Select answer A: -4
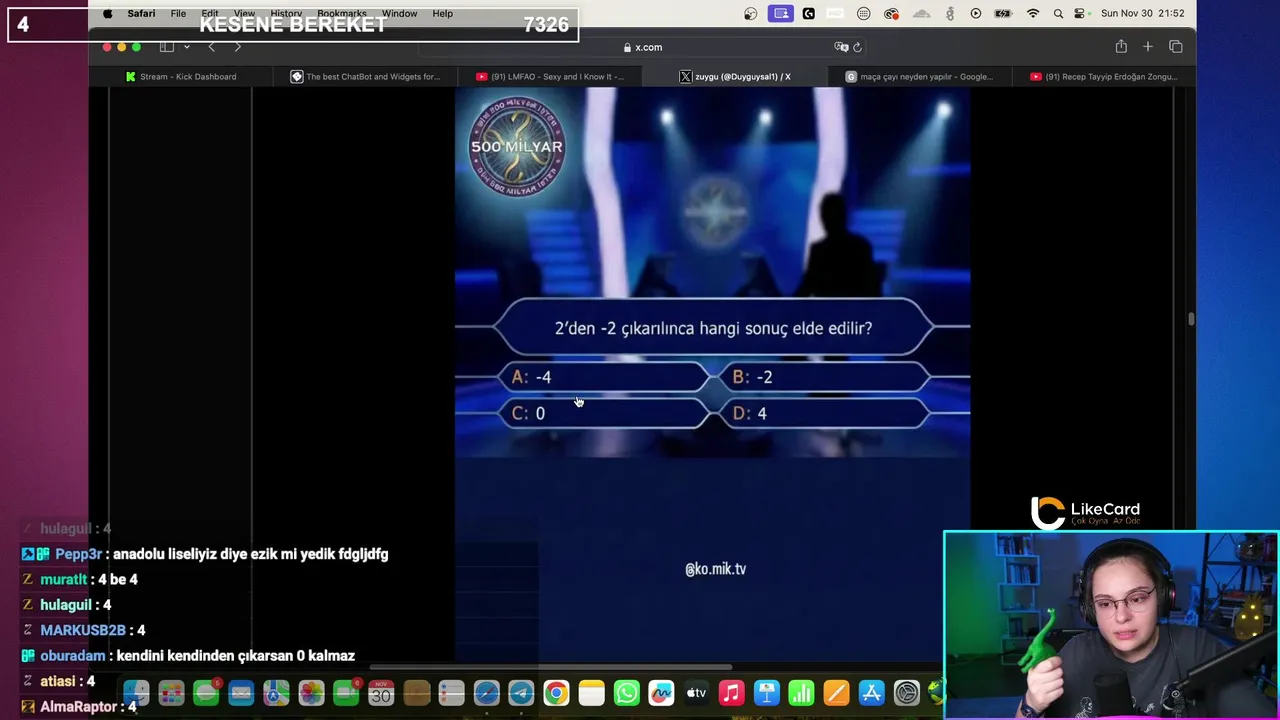1280x720 pixels. pos(604,377)
